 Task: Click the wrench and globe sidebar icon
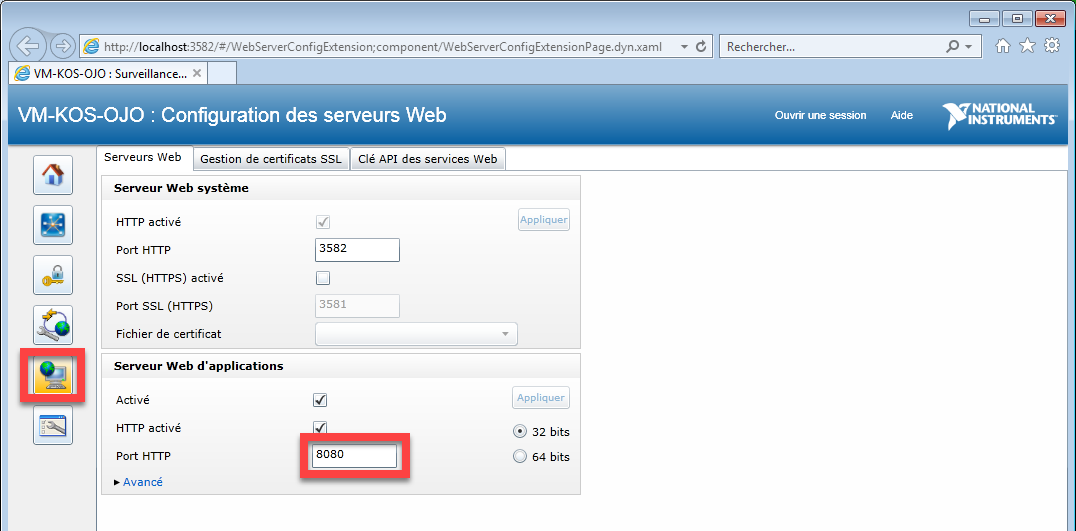(x=53, y=325)
